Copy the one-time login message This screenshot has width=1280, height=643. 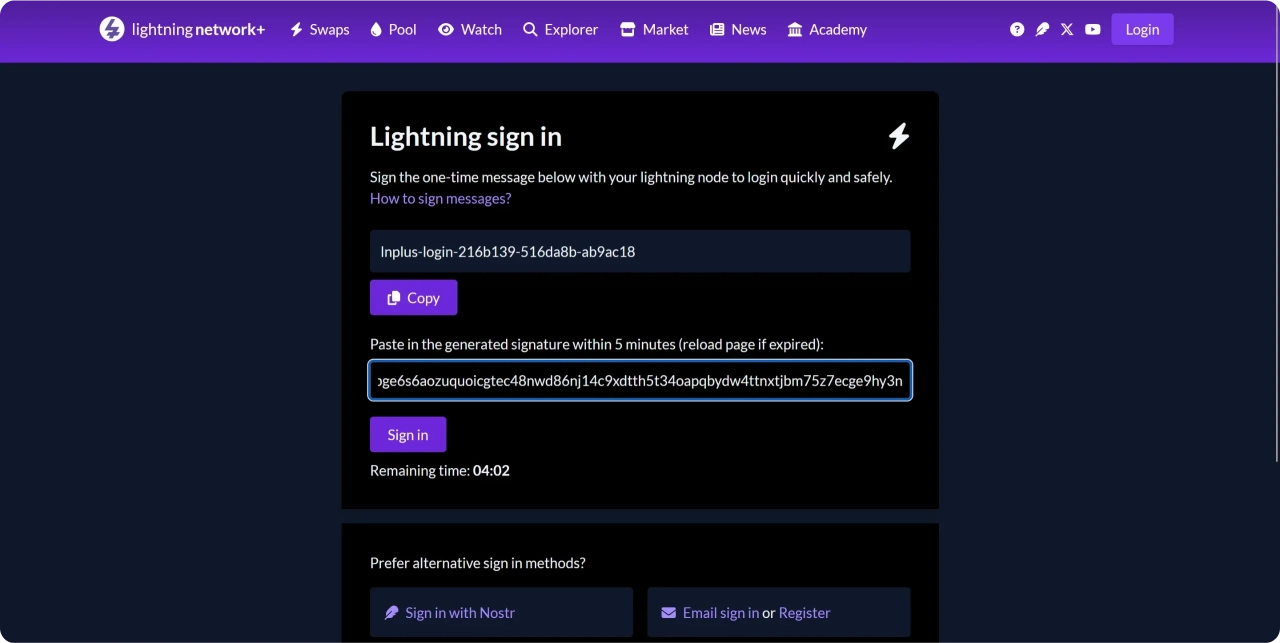[413, 298]
